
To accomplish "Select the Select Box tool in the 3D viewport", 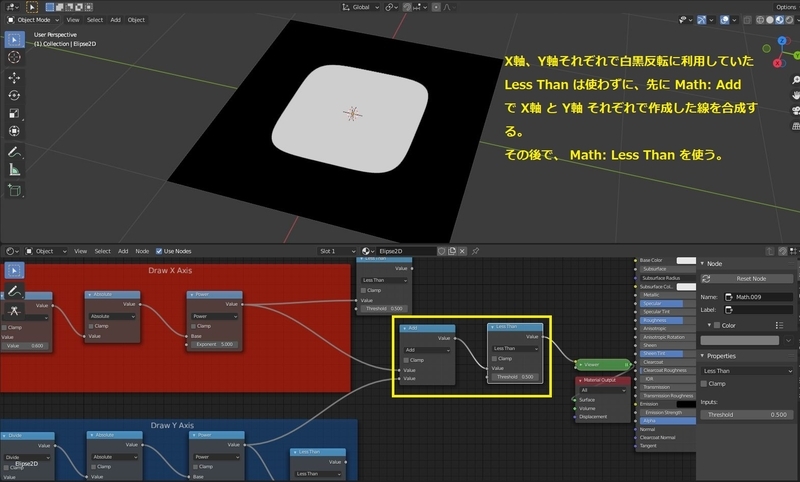I will pyautogui.click(x=14, y=39).
